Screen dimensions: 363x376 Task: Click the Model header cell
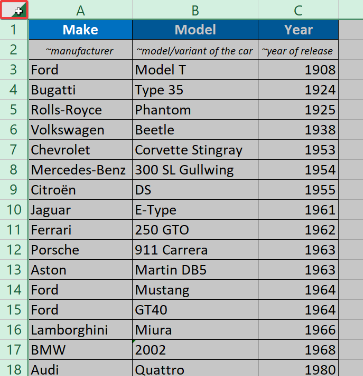click(x=195, y=30)
